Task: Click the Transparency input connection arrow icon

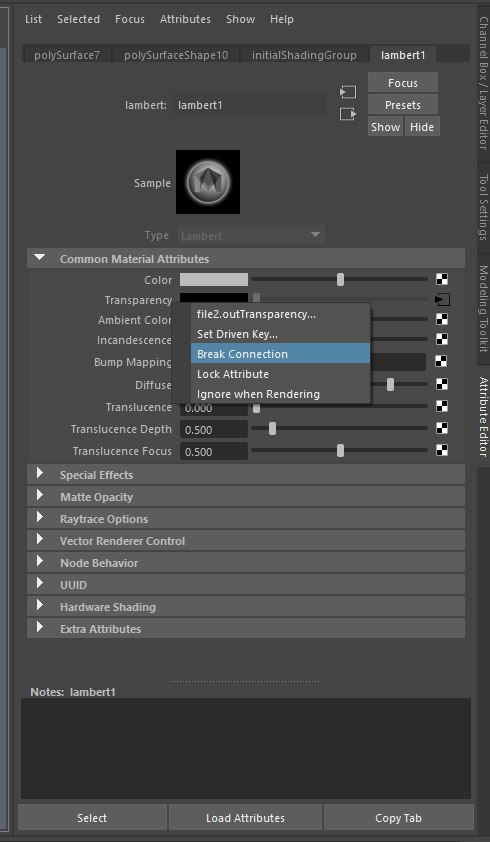Action: point(442,300)
